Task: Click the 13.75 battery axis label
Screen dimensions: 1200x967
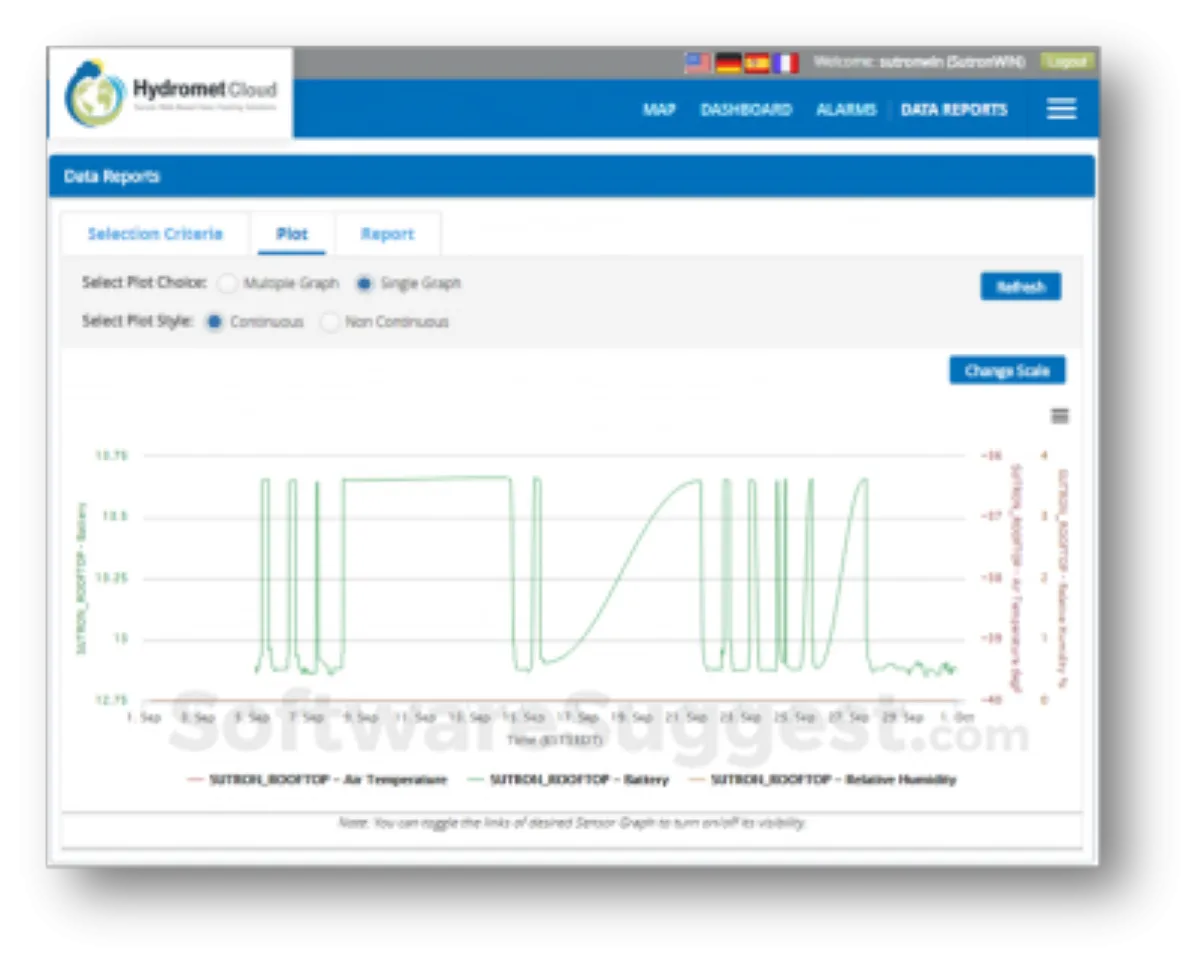Action: click(x=112, y=456)
